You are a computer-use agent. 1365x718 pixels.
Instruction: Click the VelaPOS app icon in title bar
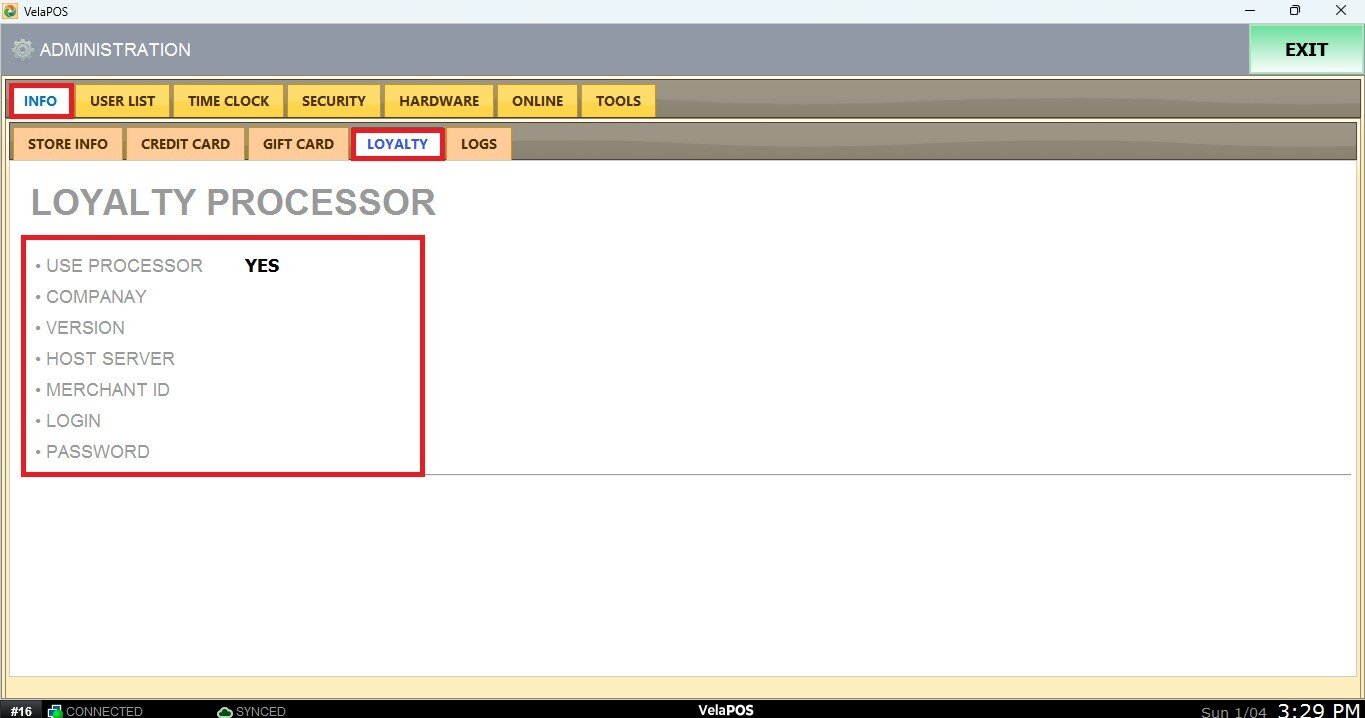11,11
